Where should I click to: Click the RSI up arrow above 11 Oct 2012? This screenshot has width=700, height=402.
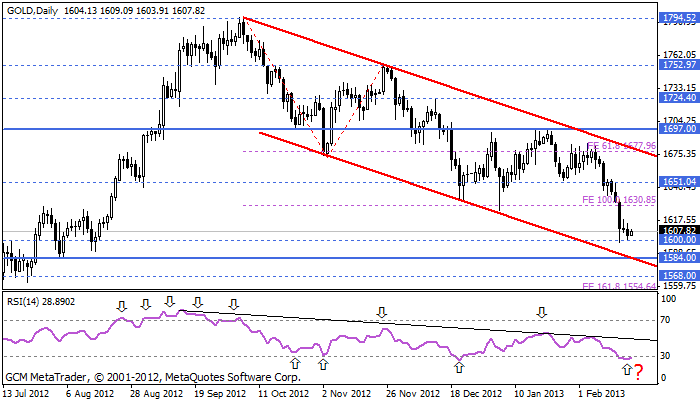click(x=295, y=362)
